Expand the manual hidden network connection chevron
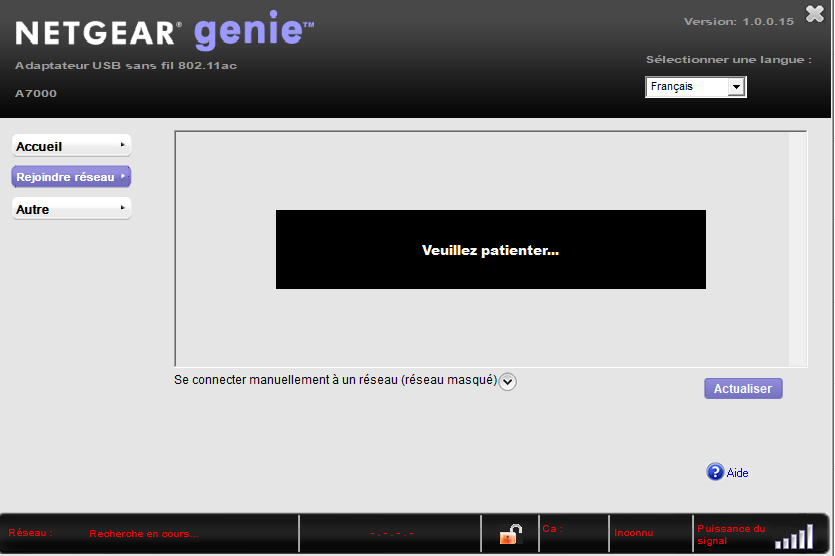The image size is (835, 556). 507,381
